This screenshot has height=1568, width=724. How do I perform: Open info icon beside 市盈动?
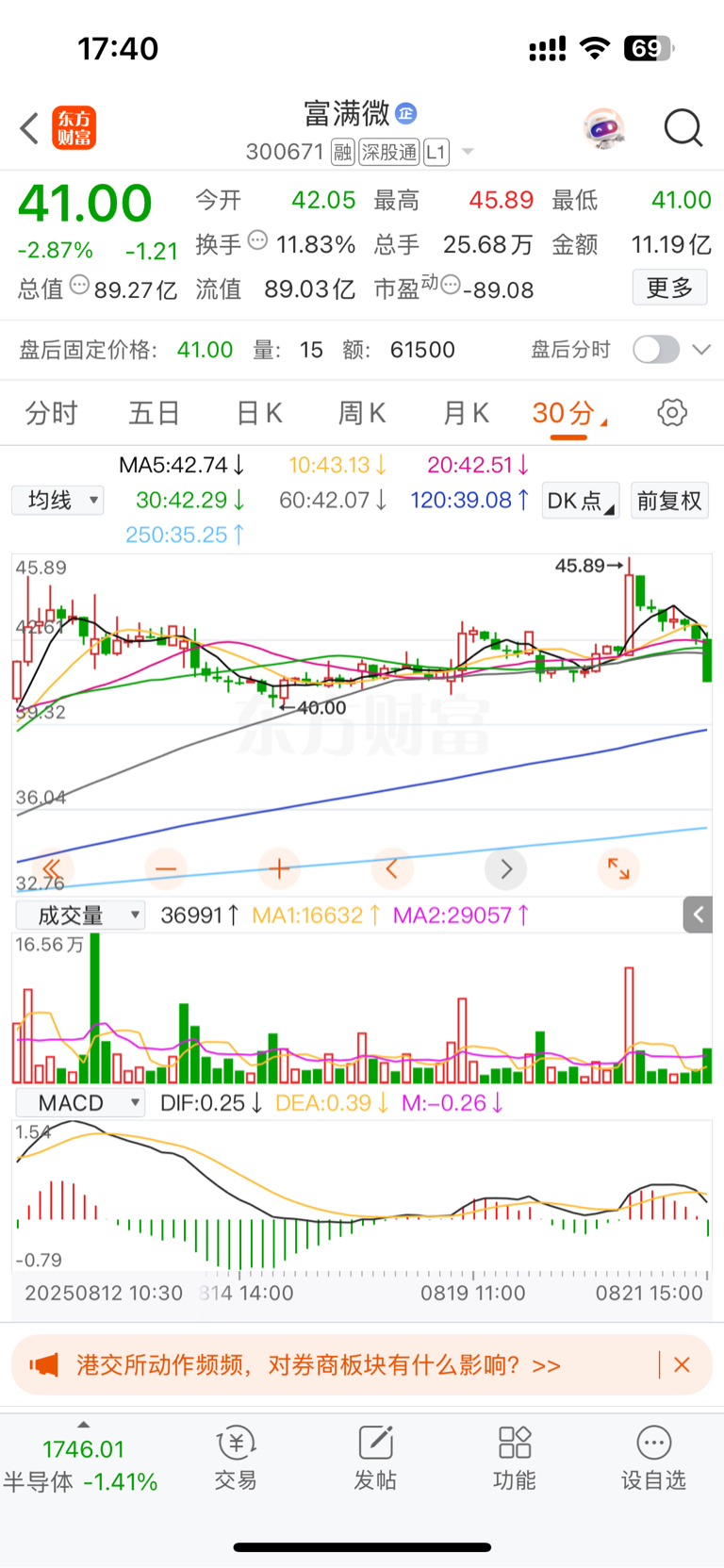point(451,285)
